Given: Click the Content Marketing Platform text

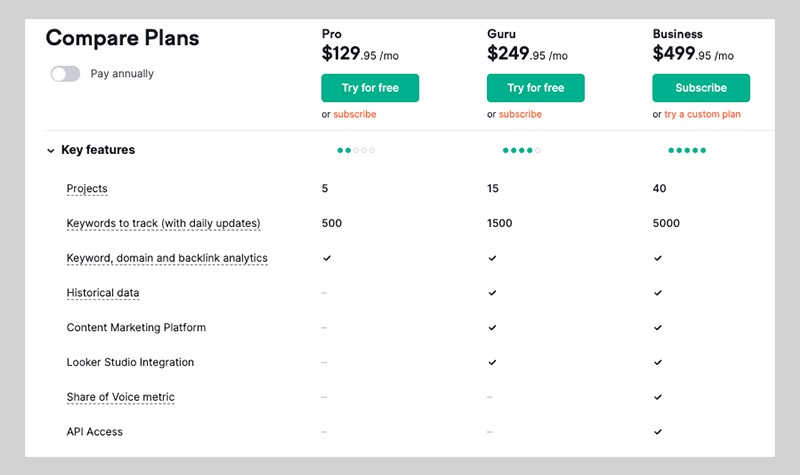Looking at the screenshot, I should (x=136, y=328).
